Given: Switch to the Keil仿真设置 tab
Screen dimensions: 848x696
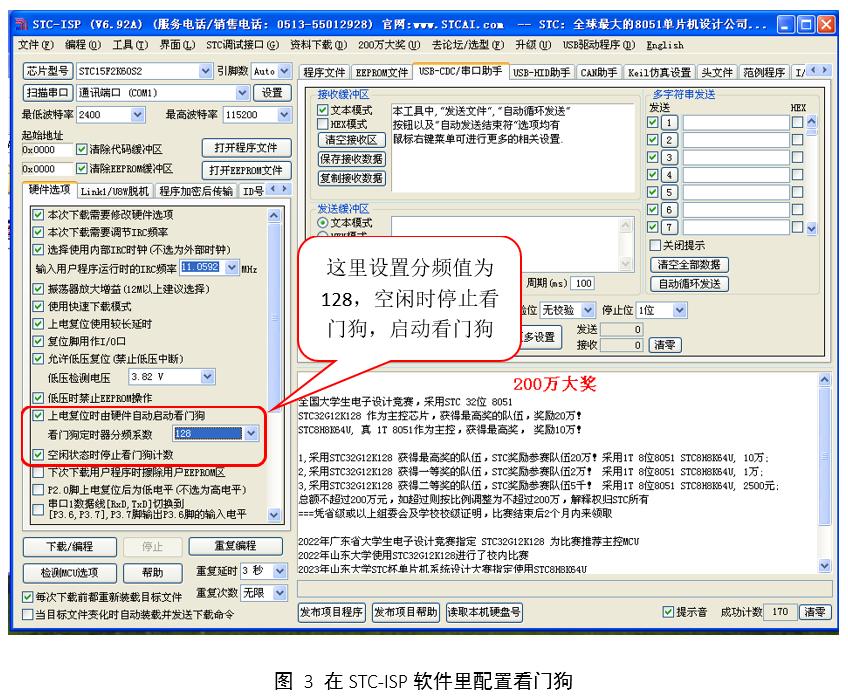Looking at the screenshot, I should (x=659, y=72).
